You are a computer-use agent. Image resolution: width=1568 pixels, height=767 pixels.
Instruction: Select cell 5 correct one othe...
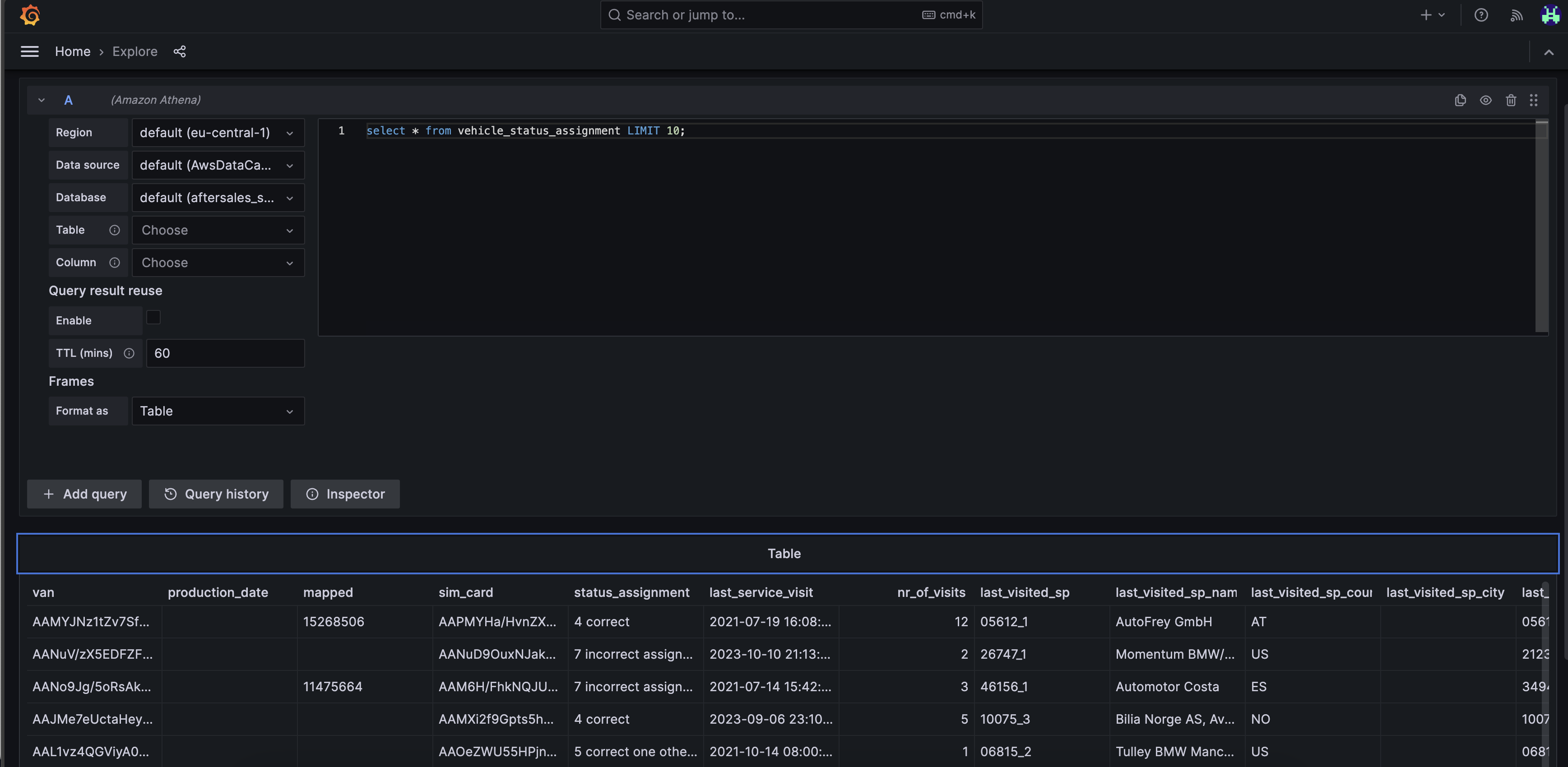636,752
